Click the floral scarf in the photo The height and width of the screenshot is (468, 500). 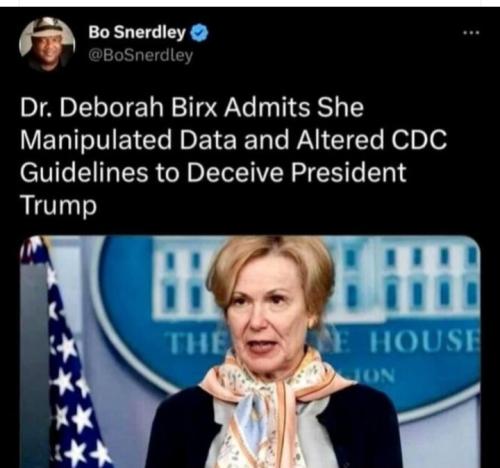267,407
